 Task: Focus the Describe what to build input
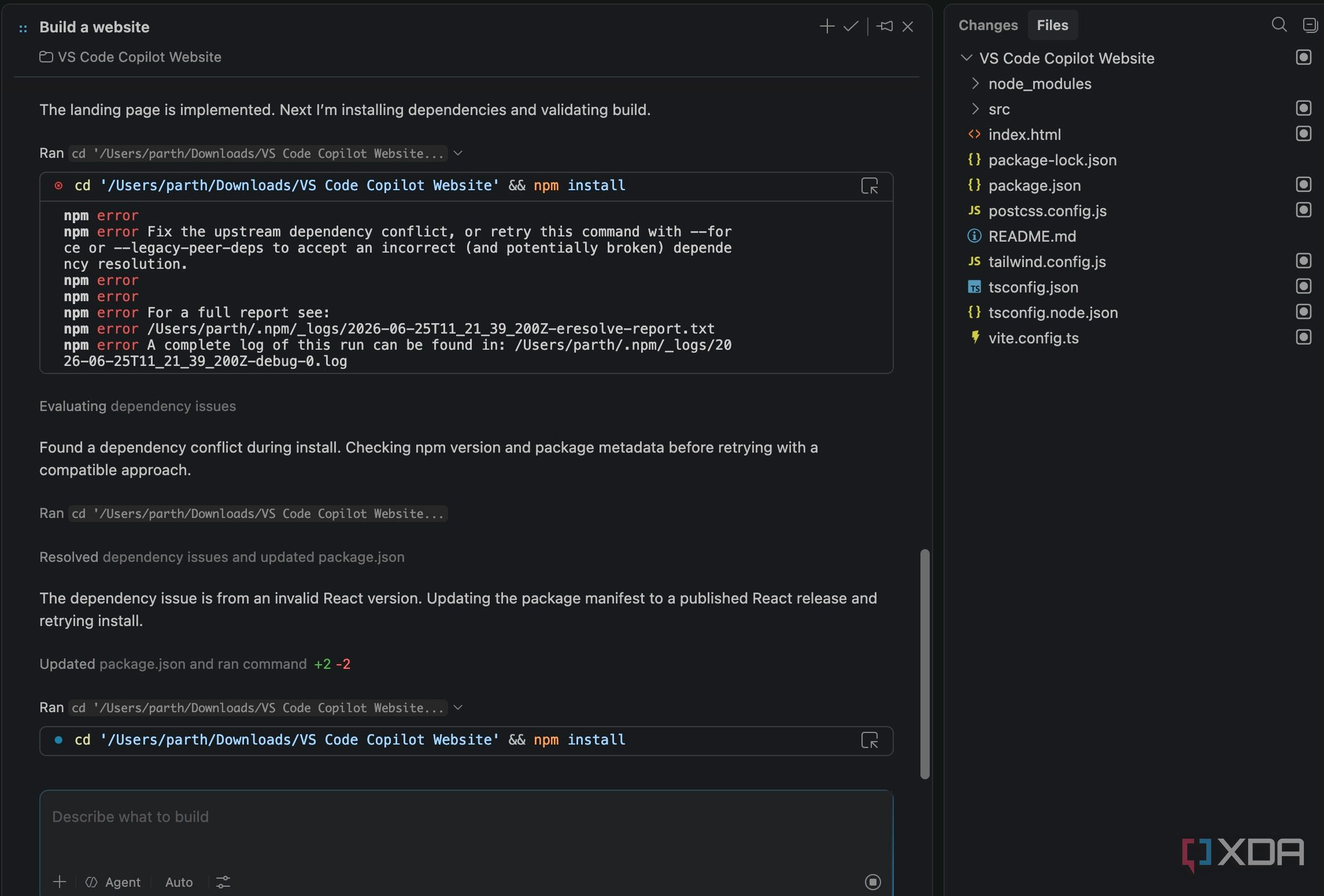(x=466, y=828)
